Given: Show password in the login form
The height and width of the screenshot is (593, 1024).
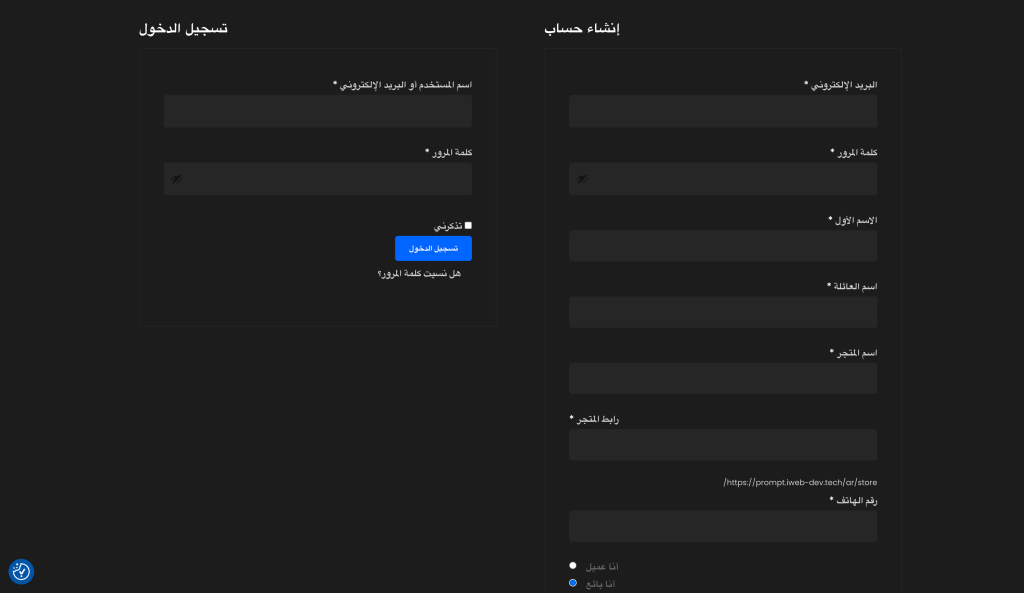Looking at the screenshot, I should point(177,179).
